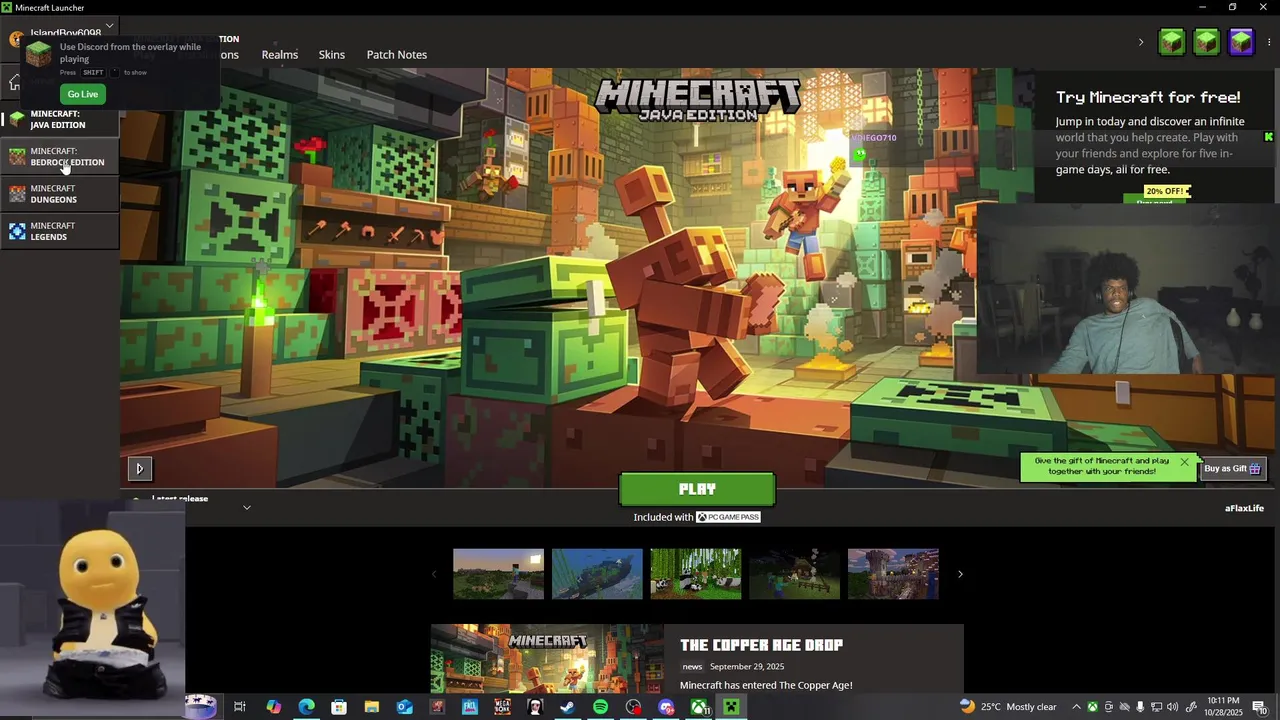Open the weather widget showing 25°C
The height and width of the screenshot is (720, 1280).
coord(1007,707)
